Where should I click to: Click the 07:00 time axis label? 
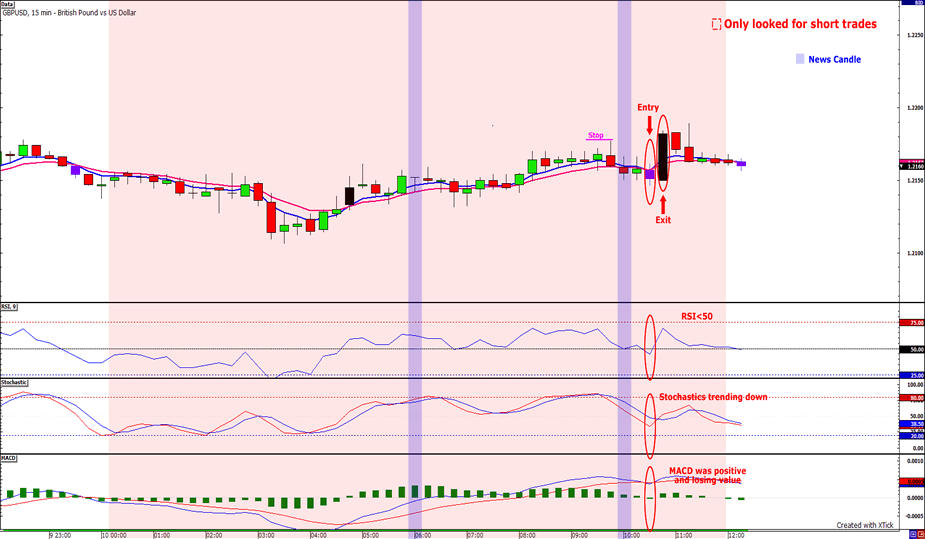(475, 535)
